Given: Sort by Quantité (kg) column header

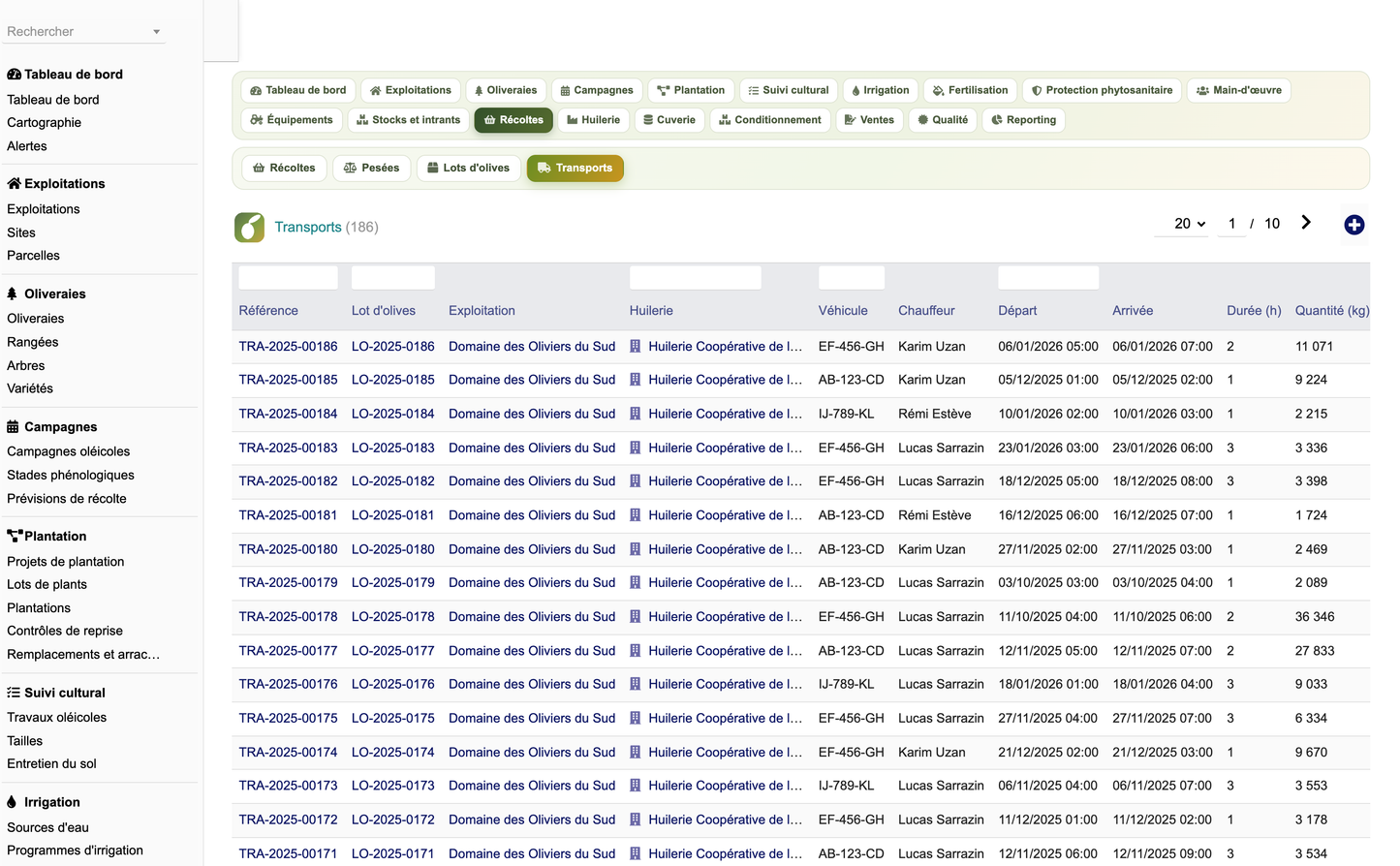Looking at the screenshot, I should 1332,311.
